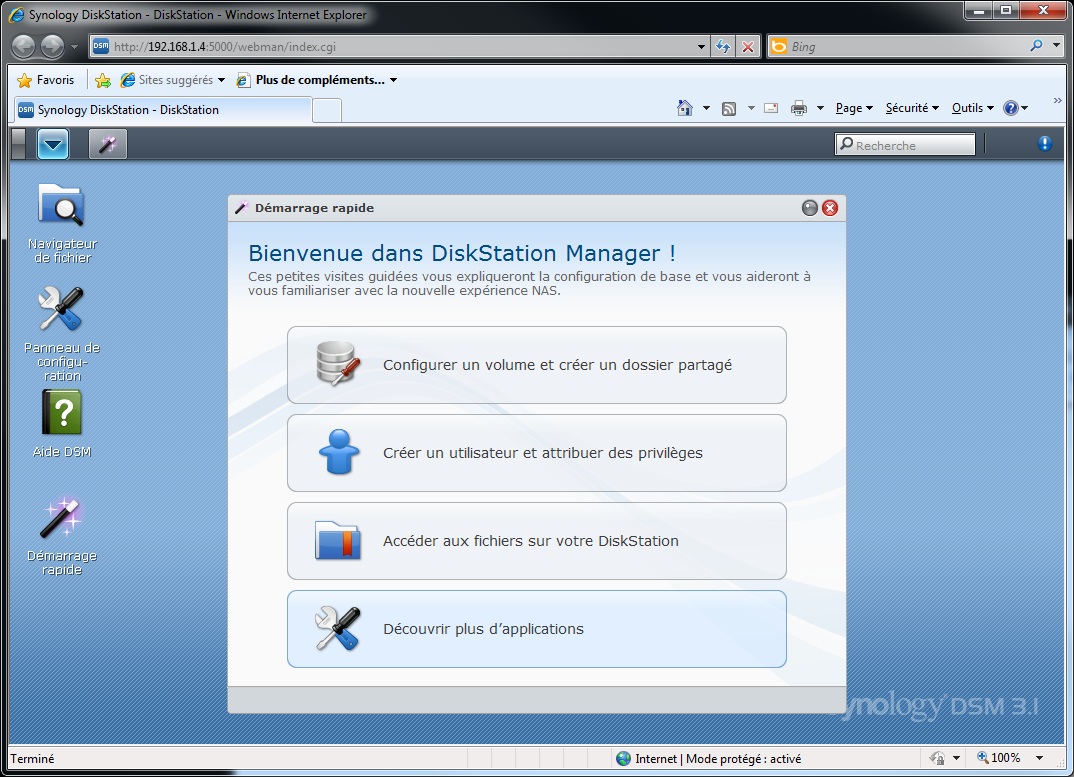The image size is (1074, 777).
Task: Expand the address bar URL dropdown
Action: coord(701,47)
